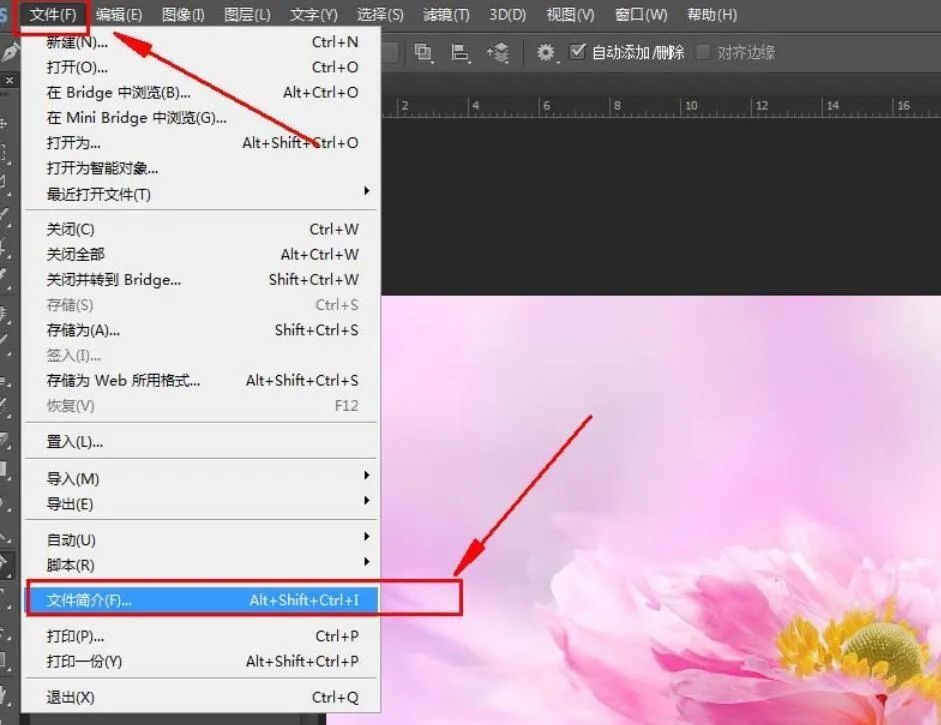Viewport: 941px width, 725px height.
Task: Click the Pen tool preset icon
Action: 10,52
